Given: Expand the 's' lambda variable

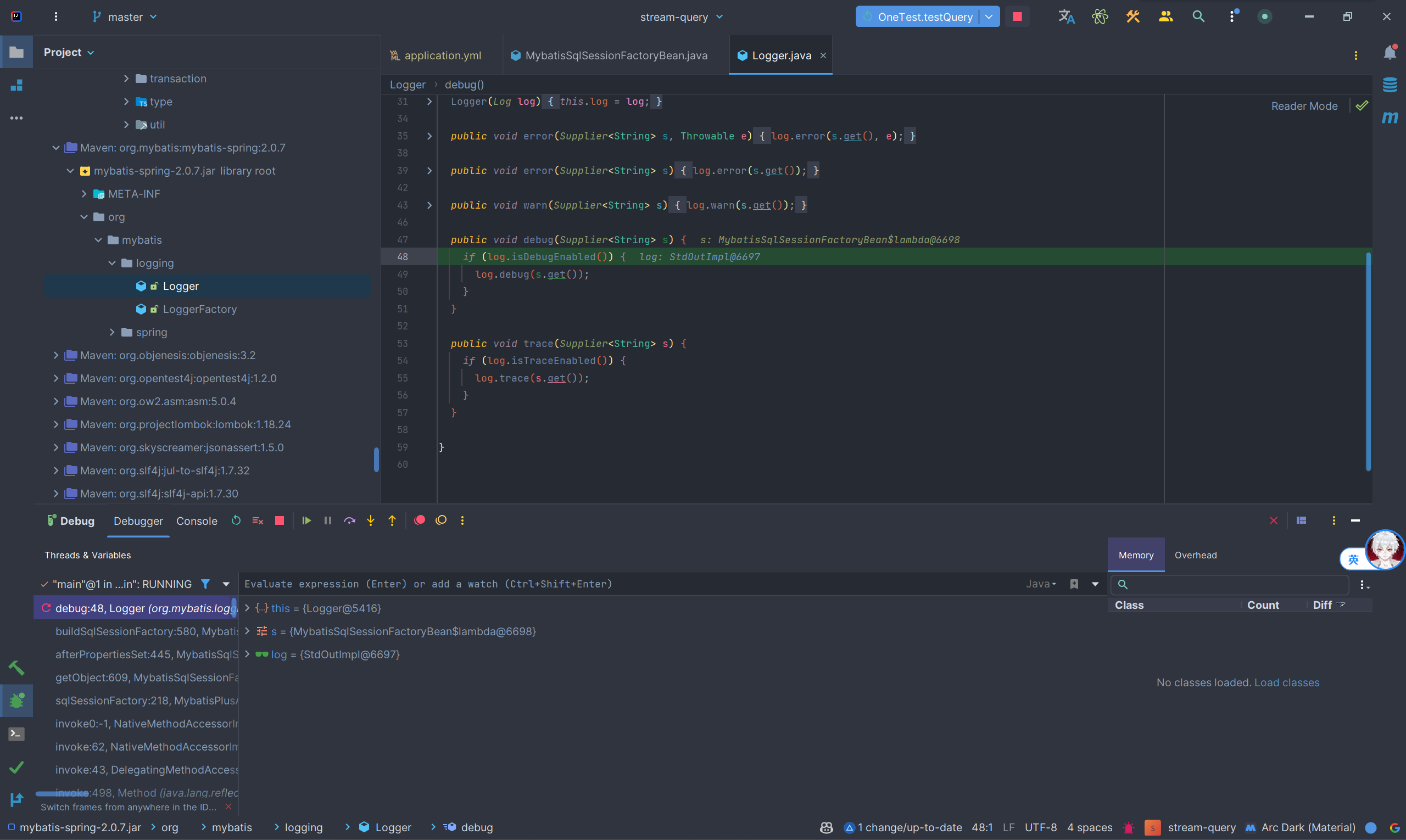Looking at the screenshot, I should [248, 631].
